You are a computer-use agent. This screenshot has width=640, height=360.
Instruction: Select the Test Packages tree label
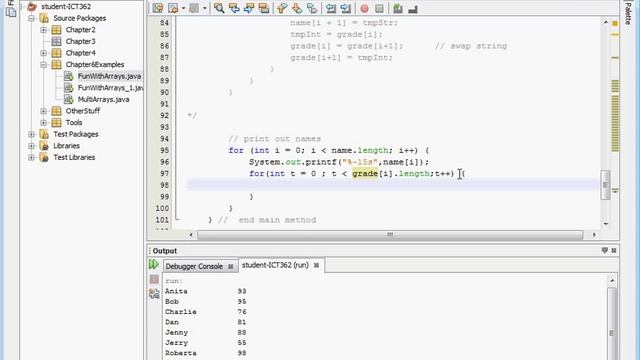(76, 134)
